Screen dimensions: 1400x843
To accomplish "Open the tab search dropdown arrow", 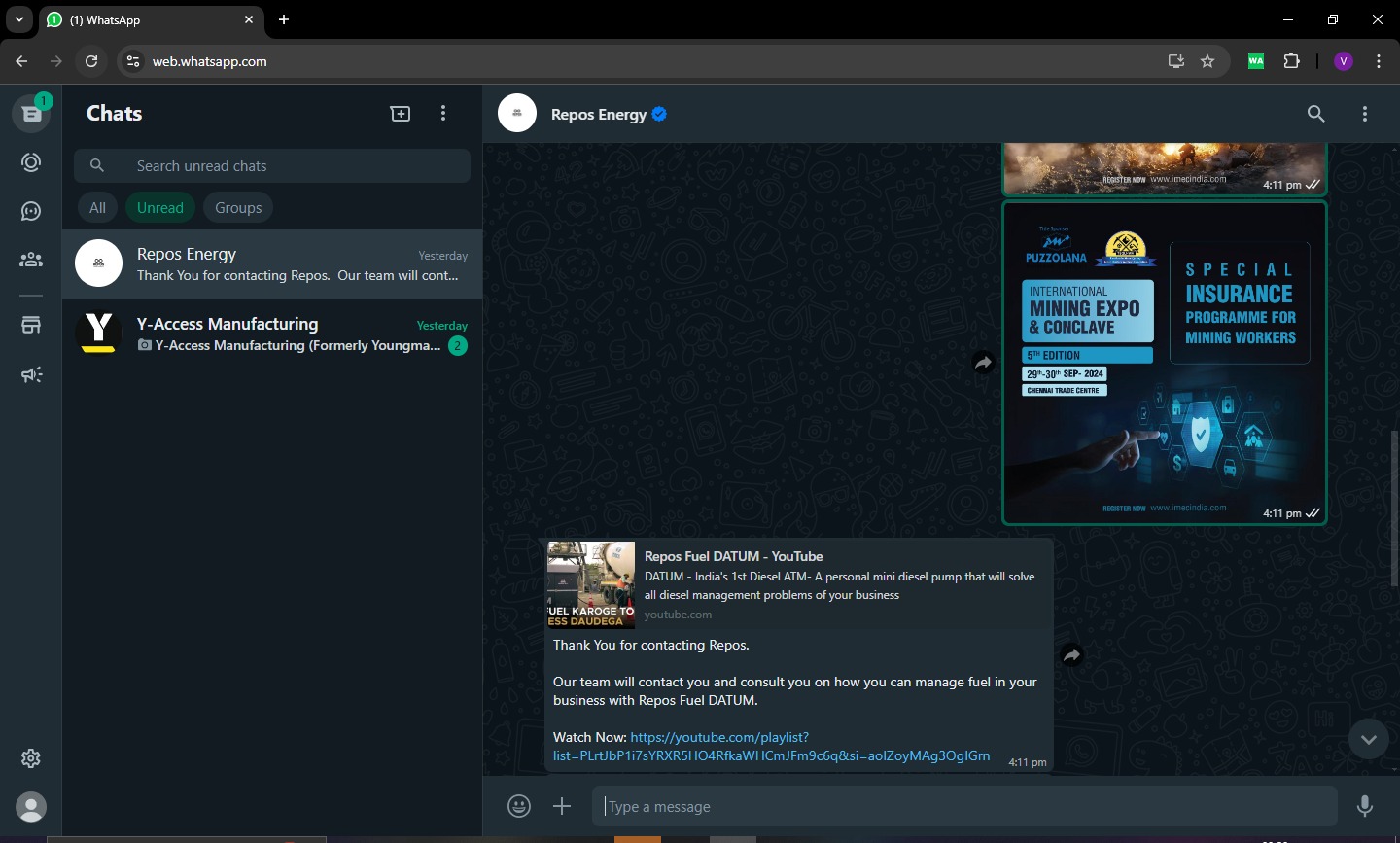I will point(19,19).
